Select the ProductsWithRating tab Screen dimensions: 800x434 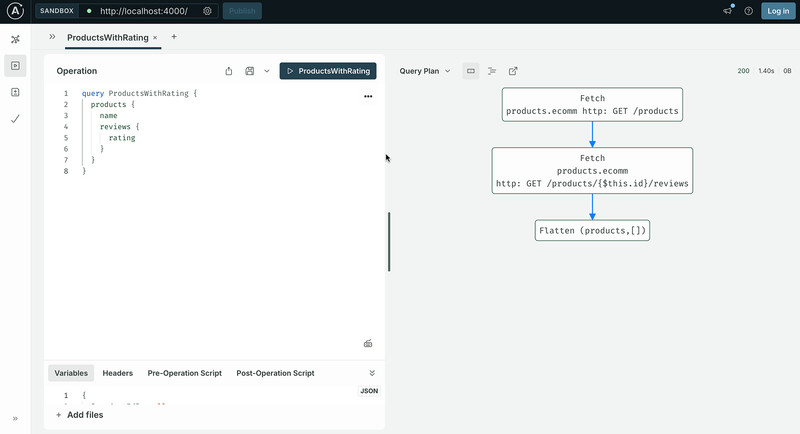click(x=108, y=37)
